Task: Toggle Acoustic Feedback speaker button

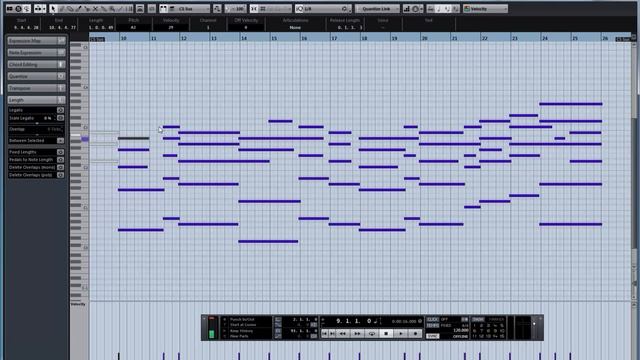Action: tap(27, 9)
